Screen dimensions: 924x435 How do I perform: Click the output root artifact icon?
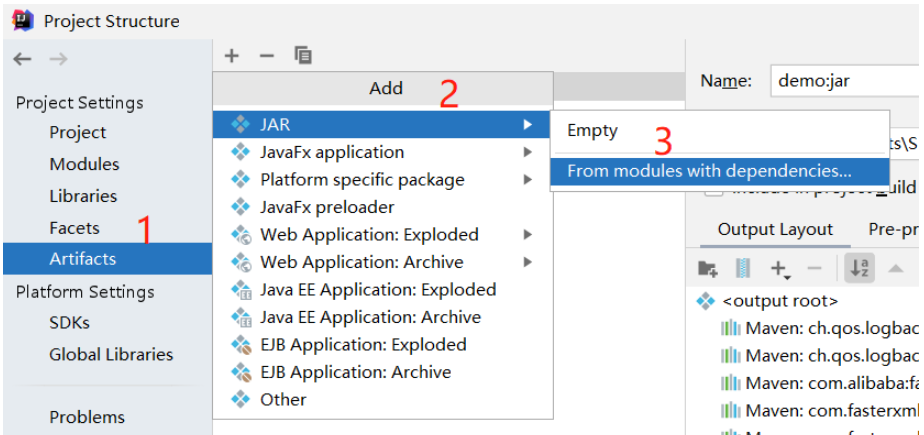coord(706,300)
